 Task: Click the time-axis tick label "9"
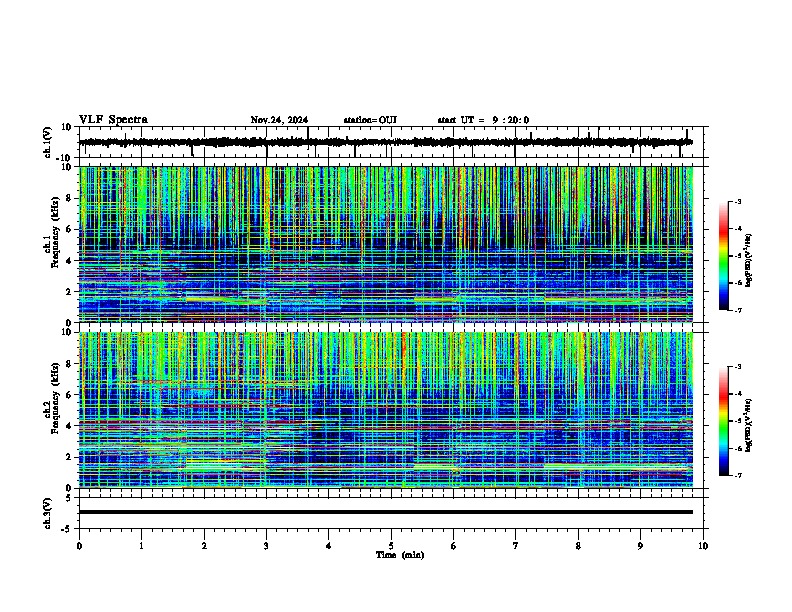640,546
